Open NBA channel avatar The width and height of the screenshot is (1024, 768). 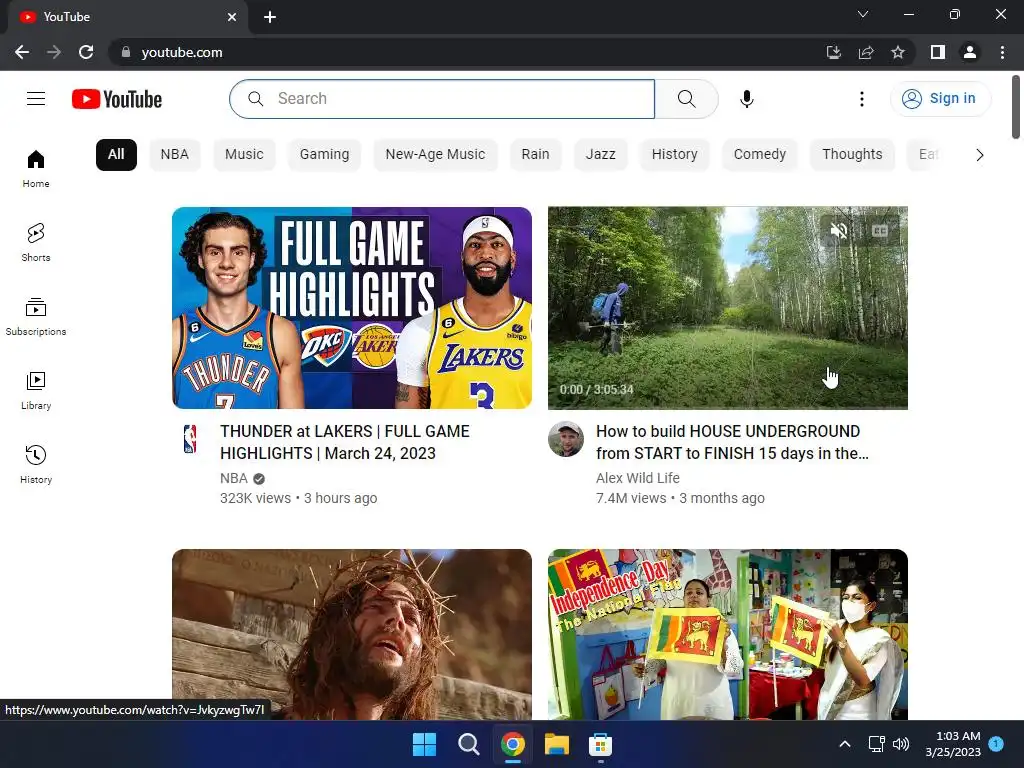click(190, 439)
